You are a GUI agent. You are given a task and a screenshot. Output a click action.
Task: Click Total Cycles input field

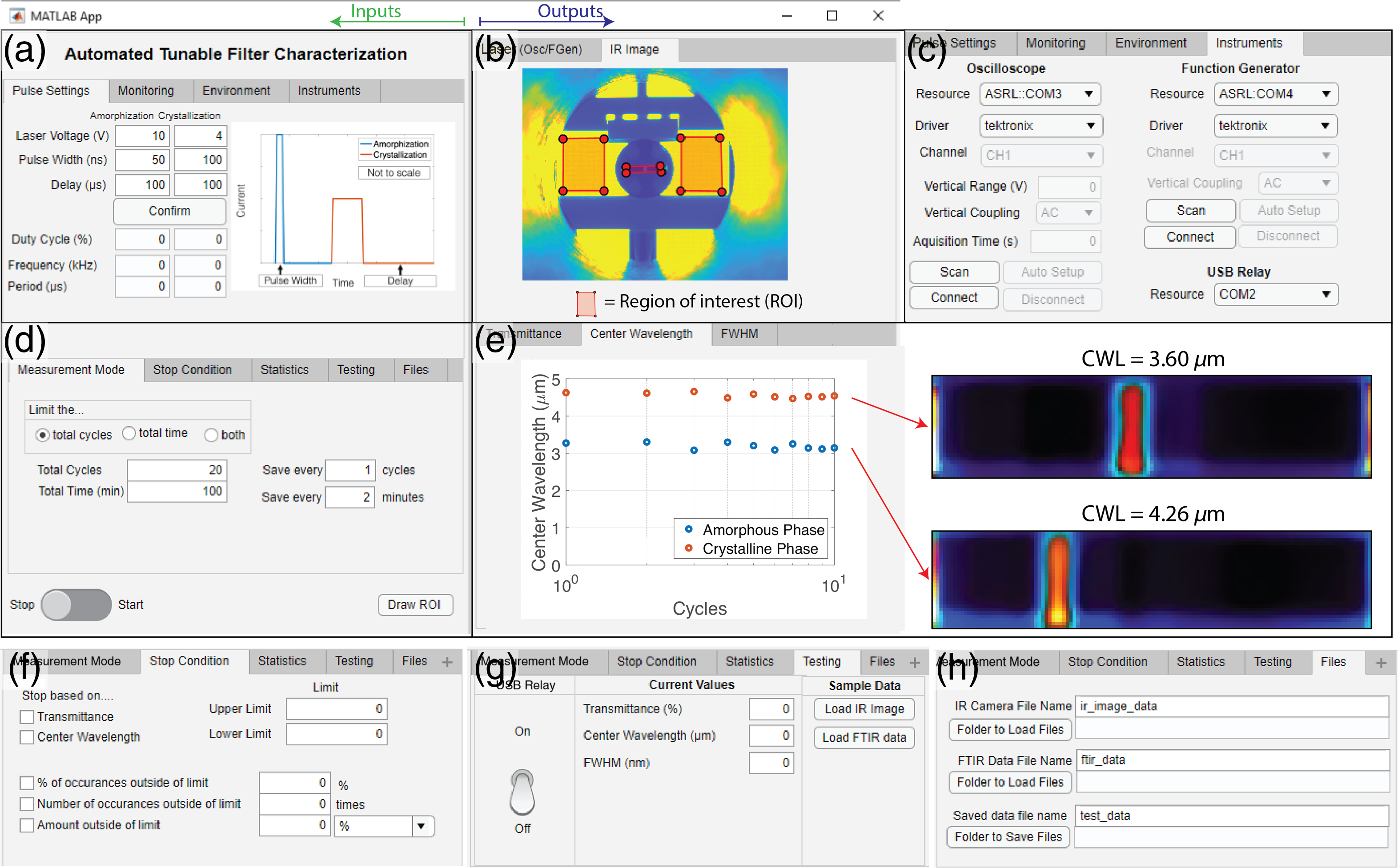[177, 470]
